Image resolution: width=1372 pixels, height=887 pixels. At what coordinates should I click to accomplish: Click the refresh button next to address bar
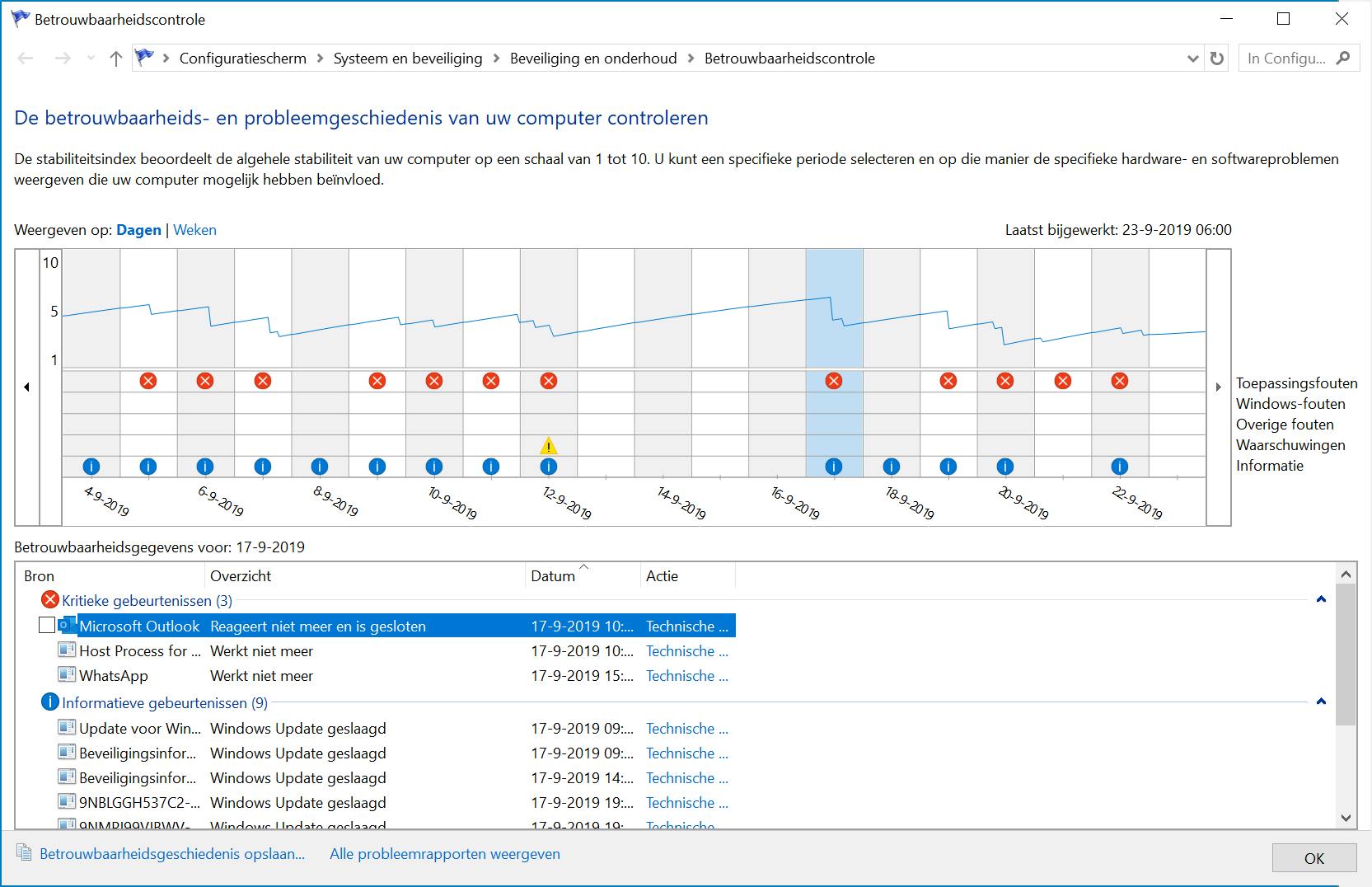[x=1217, y=59]
